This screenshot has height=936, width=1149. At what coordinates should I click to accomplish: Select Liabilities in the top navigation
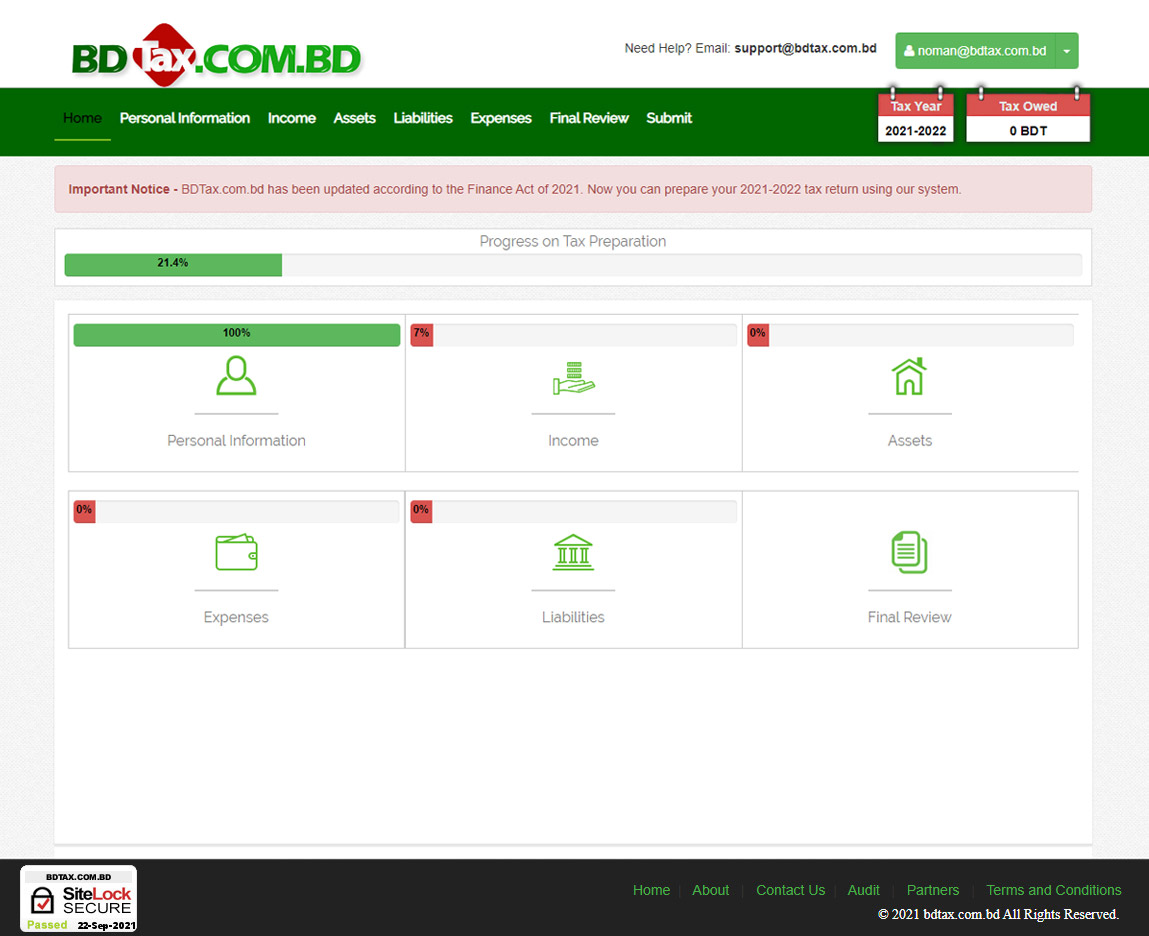(423, 118)
